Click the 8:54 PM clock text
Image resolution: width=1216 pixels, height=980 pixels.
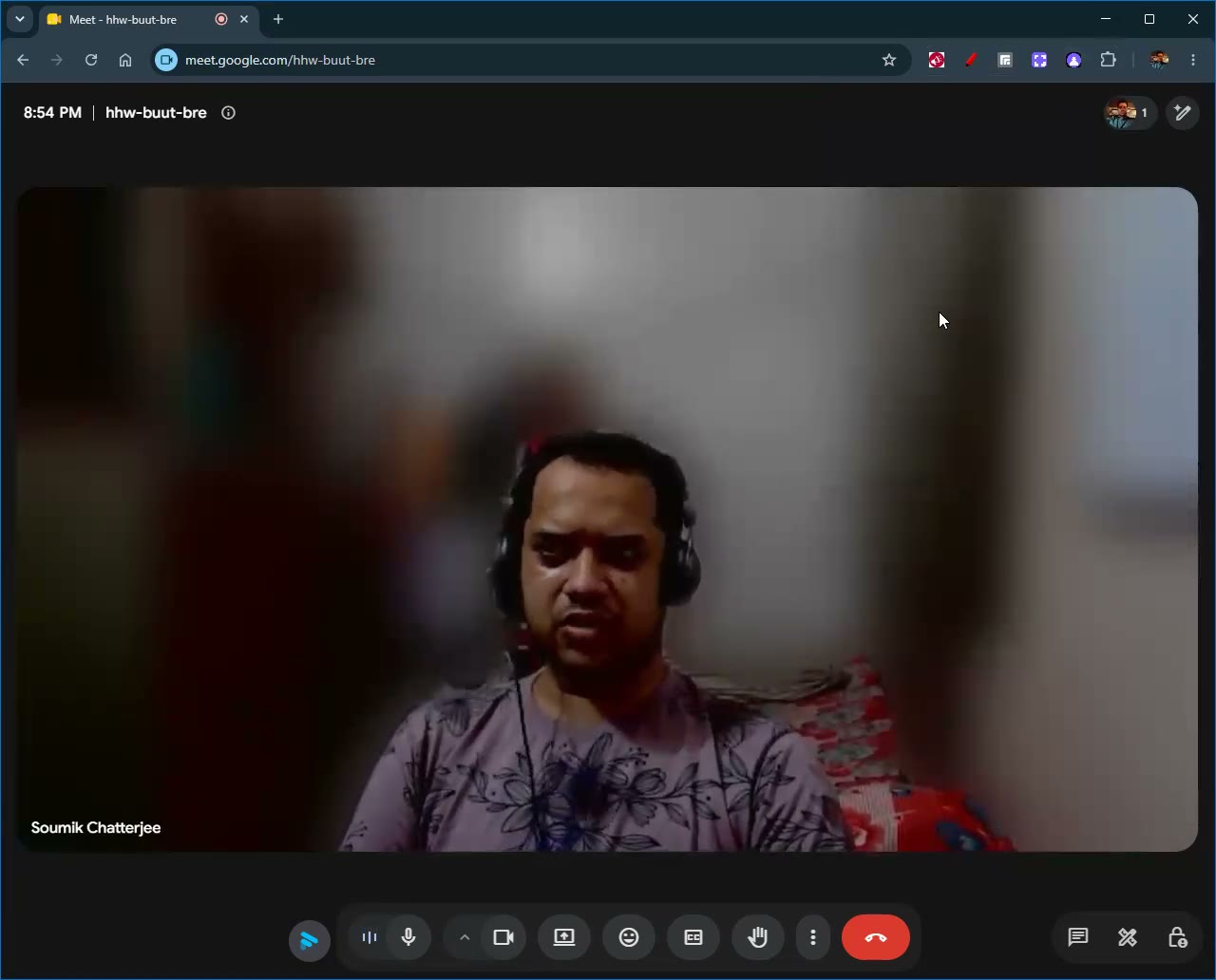(x=52, y=113)
